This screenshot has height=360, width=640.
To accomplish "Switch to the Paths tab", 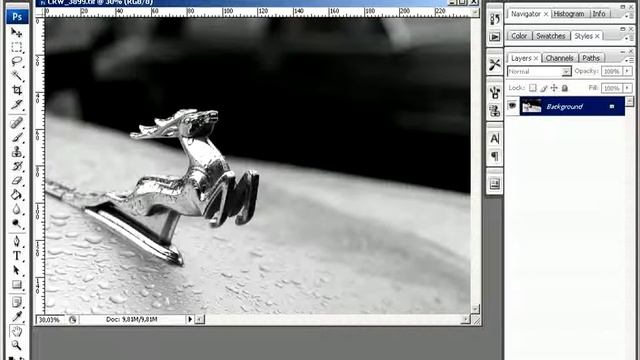I will click(591, 58).
